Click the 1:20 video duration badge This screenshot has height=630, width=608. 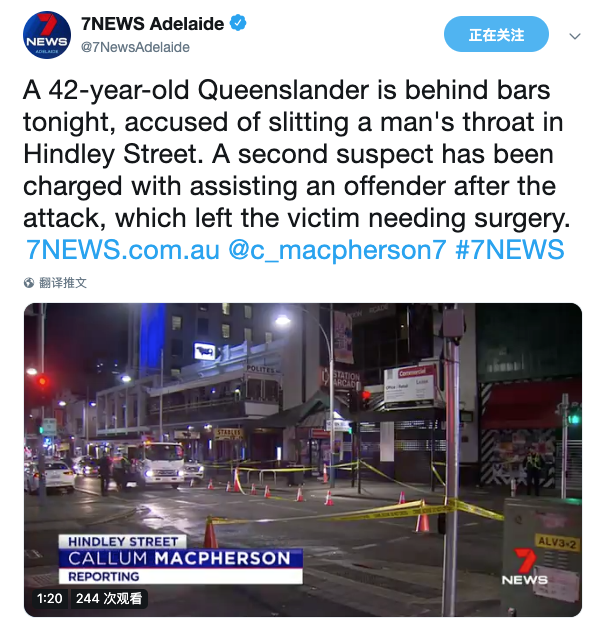click(x=49, y=599)
